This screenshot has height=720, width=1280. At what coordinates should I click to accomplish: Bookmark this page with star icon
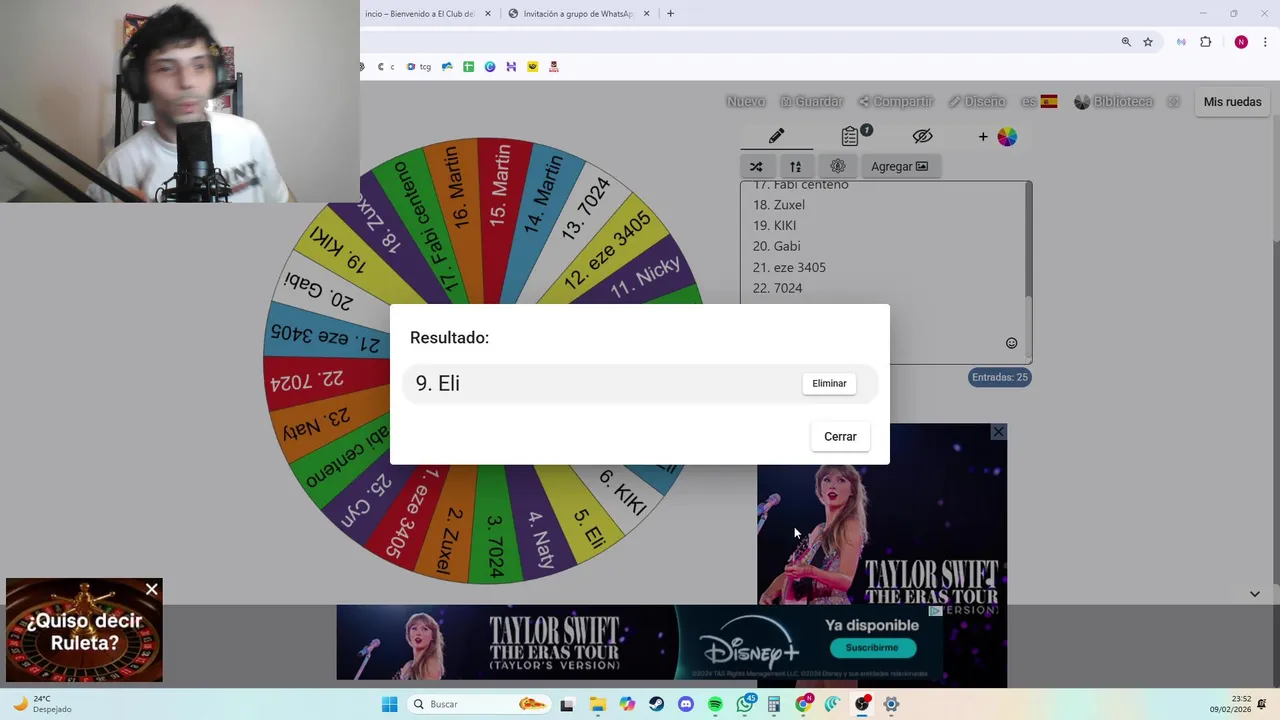(1148, 42)
